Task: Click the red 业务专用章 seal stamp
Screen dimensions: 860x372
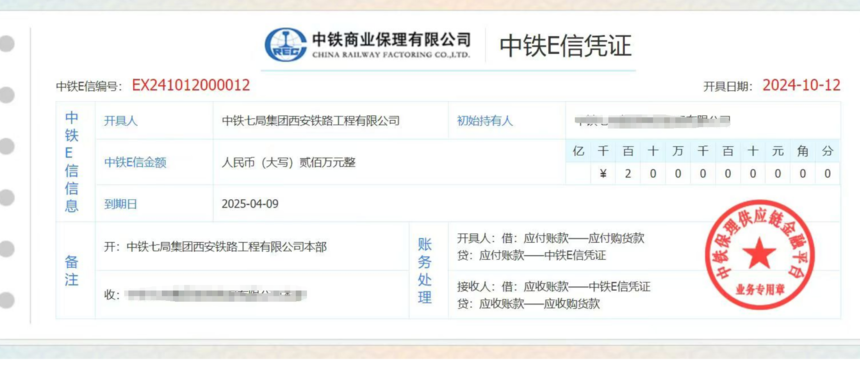Action: [x=759, y=255]
